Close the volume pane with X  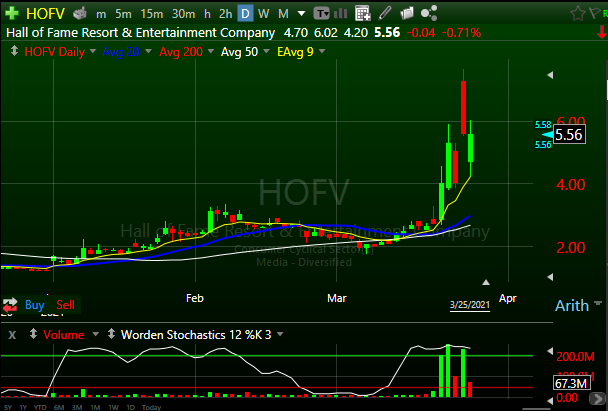coord(12,335)
